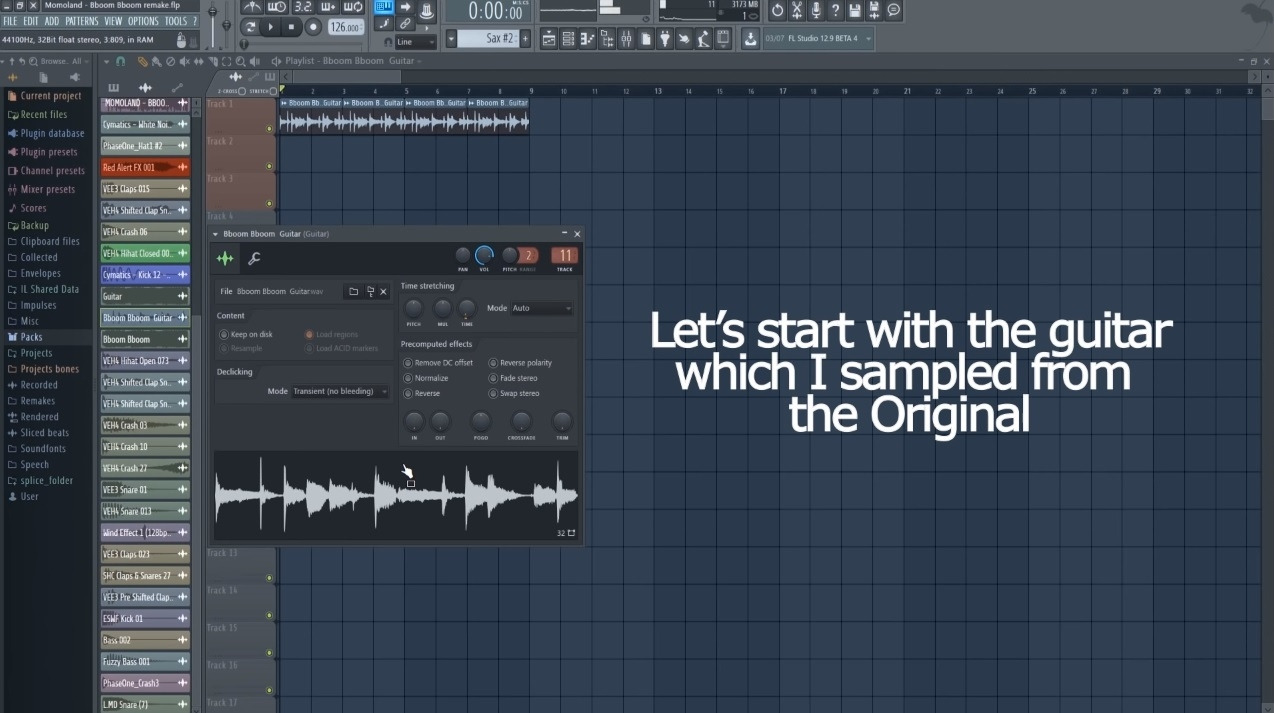Open the Piano roll view icon

click(587, 39)
